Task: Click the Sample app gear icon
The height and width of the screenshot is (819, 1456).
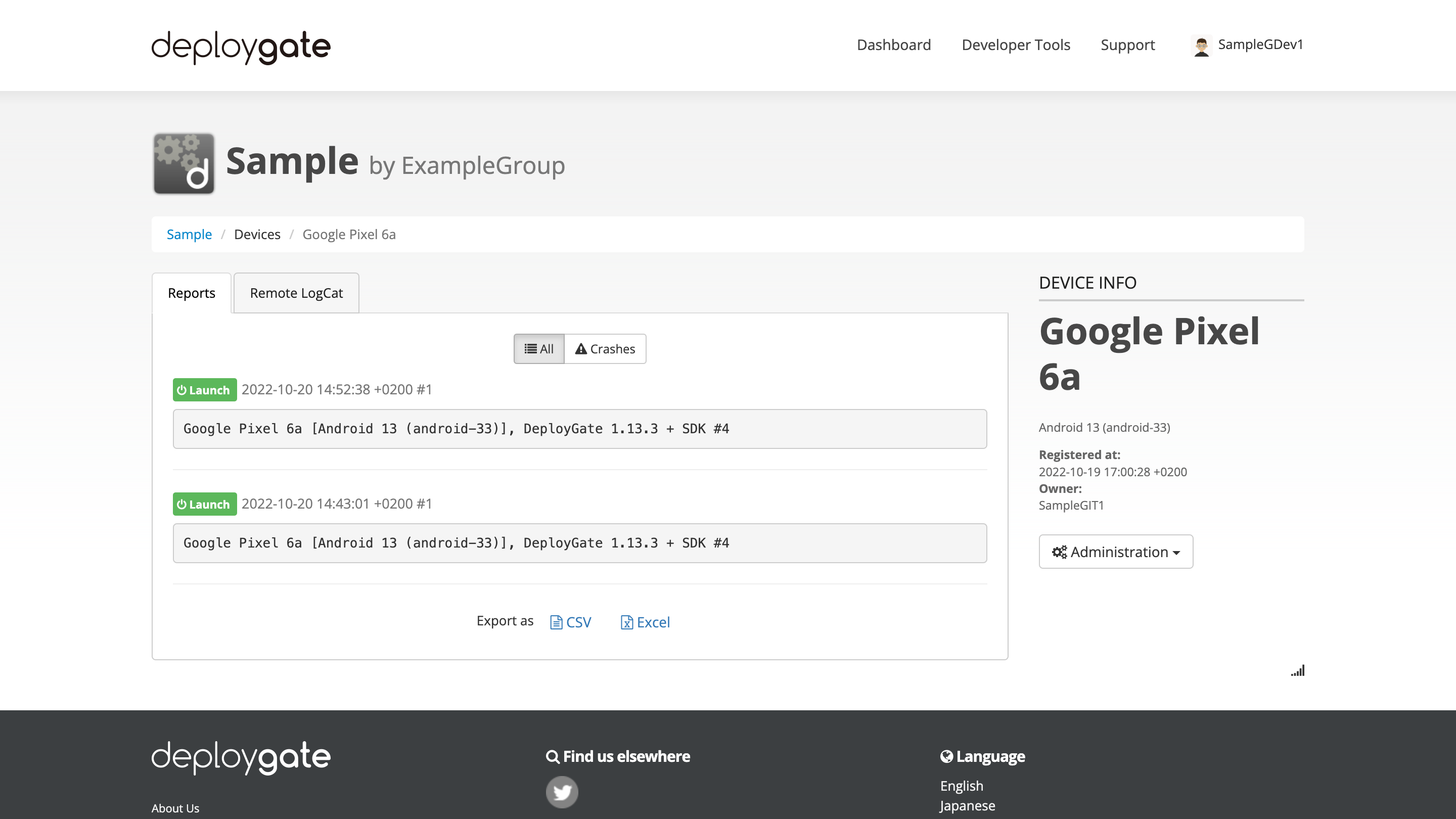Action: coord(184,163)
